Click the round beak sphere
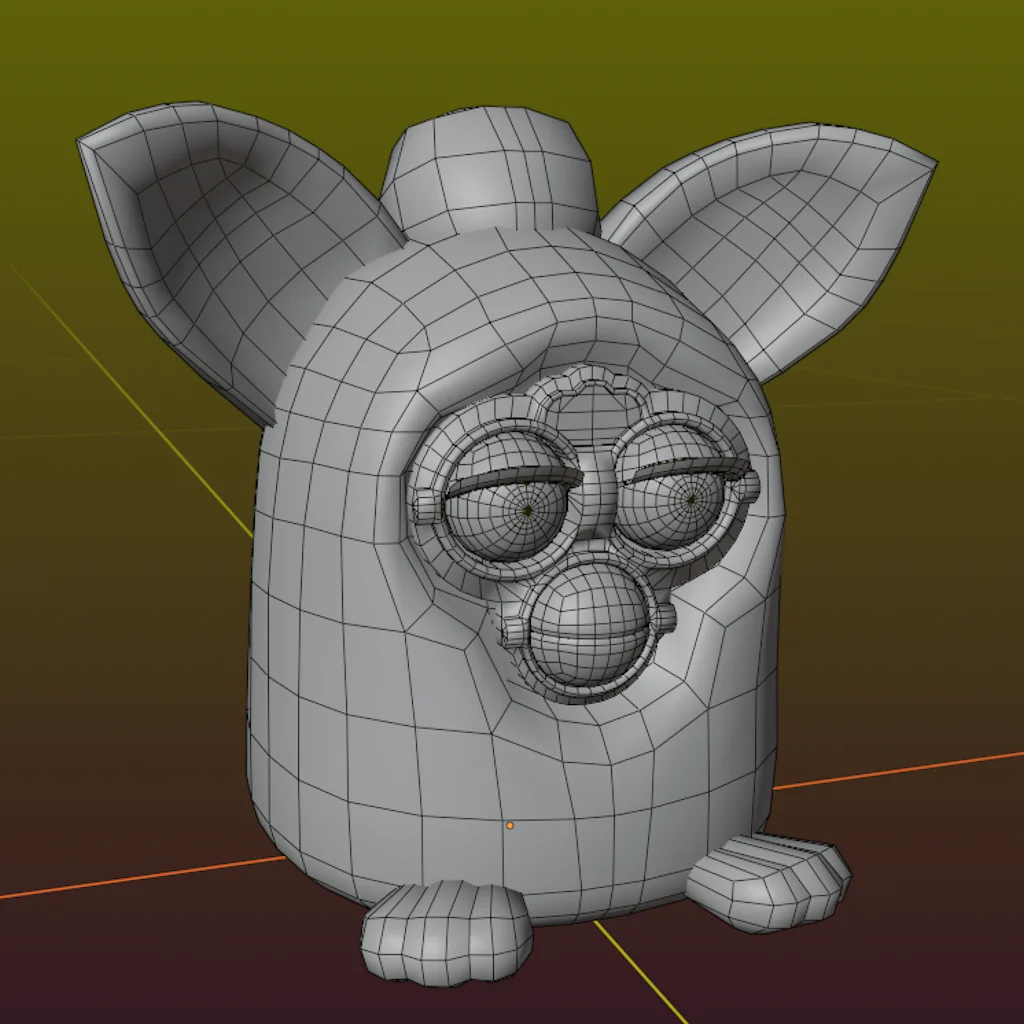This screenshot has height=1024, width=1024. [x=588, y=624]
